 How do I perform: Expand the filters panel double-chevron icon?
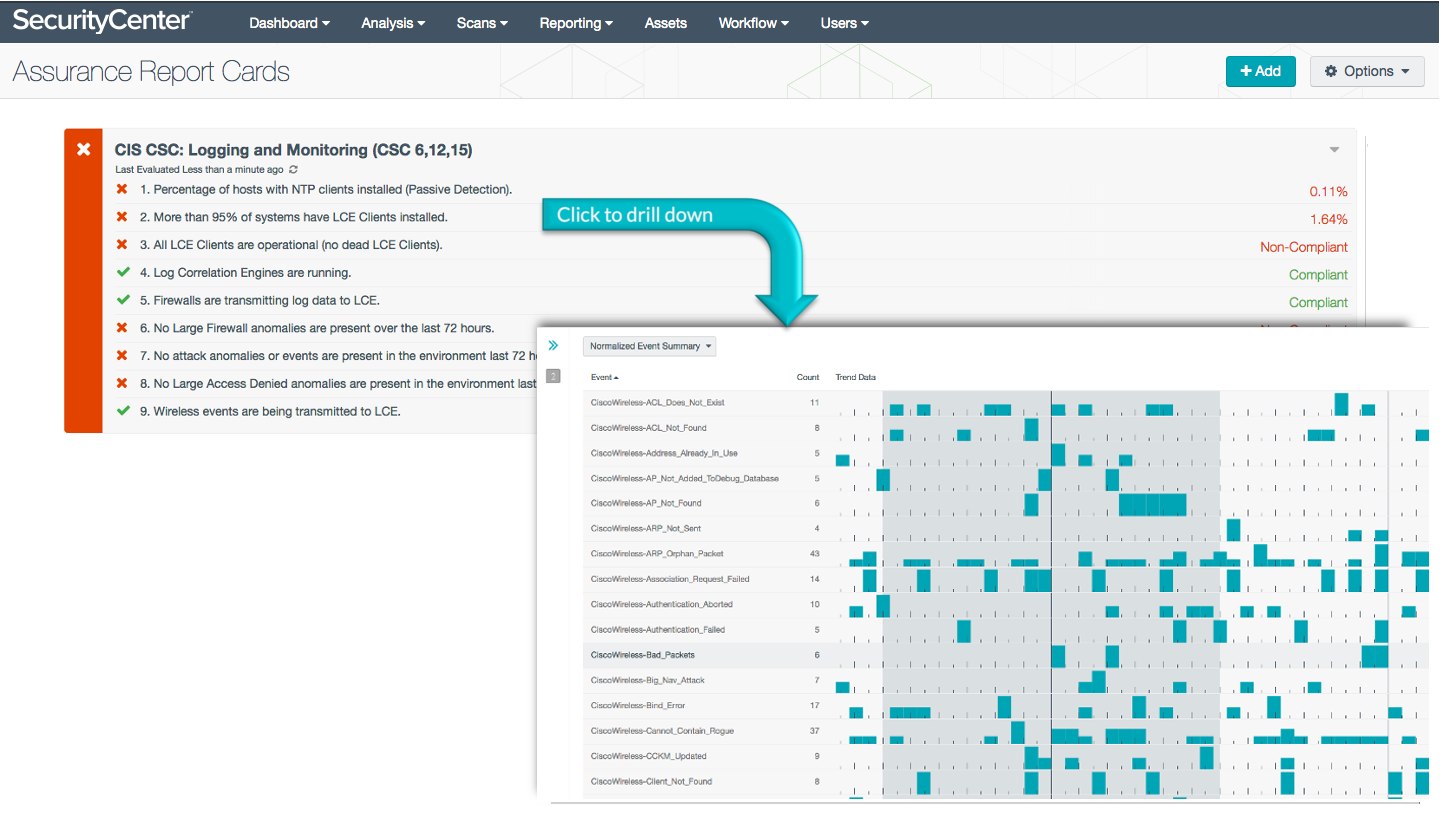(553, 345)
